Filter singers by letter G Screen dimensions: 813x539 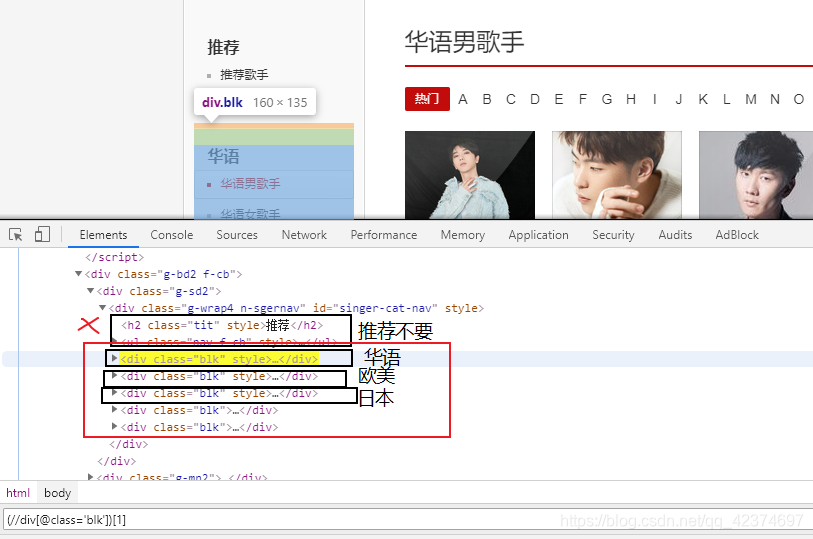tap(607, 99)
